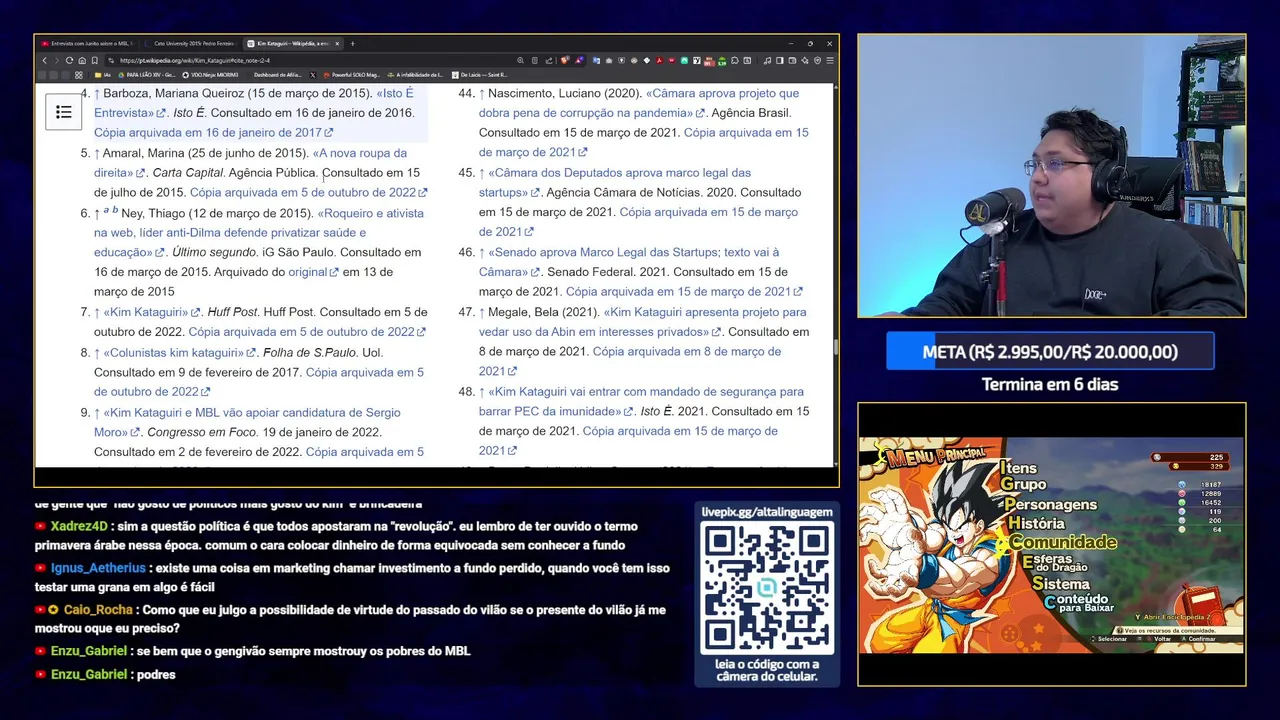Image resolution: width=1280 pixels, height=720 pixels.
Task: Click the up-arrow backlink of reference 47
Action: [482, 312]
